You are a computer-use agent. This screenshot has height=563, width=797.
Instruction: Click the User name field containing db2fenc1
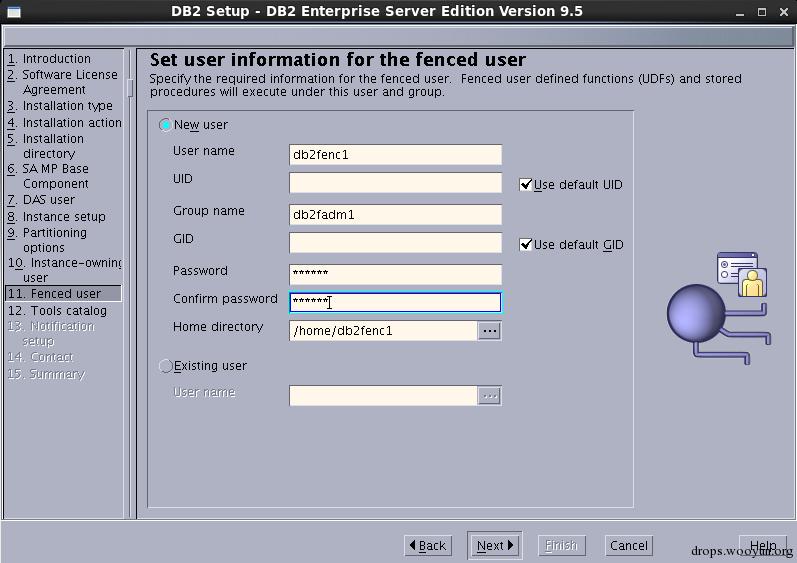point(395,155)
